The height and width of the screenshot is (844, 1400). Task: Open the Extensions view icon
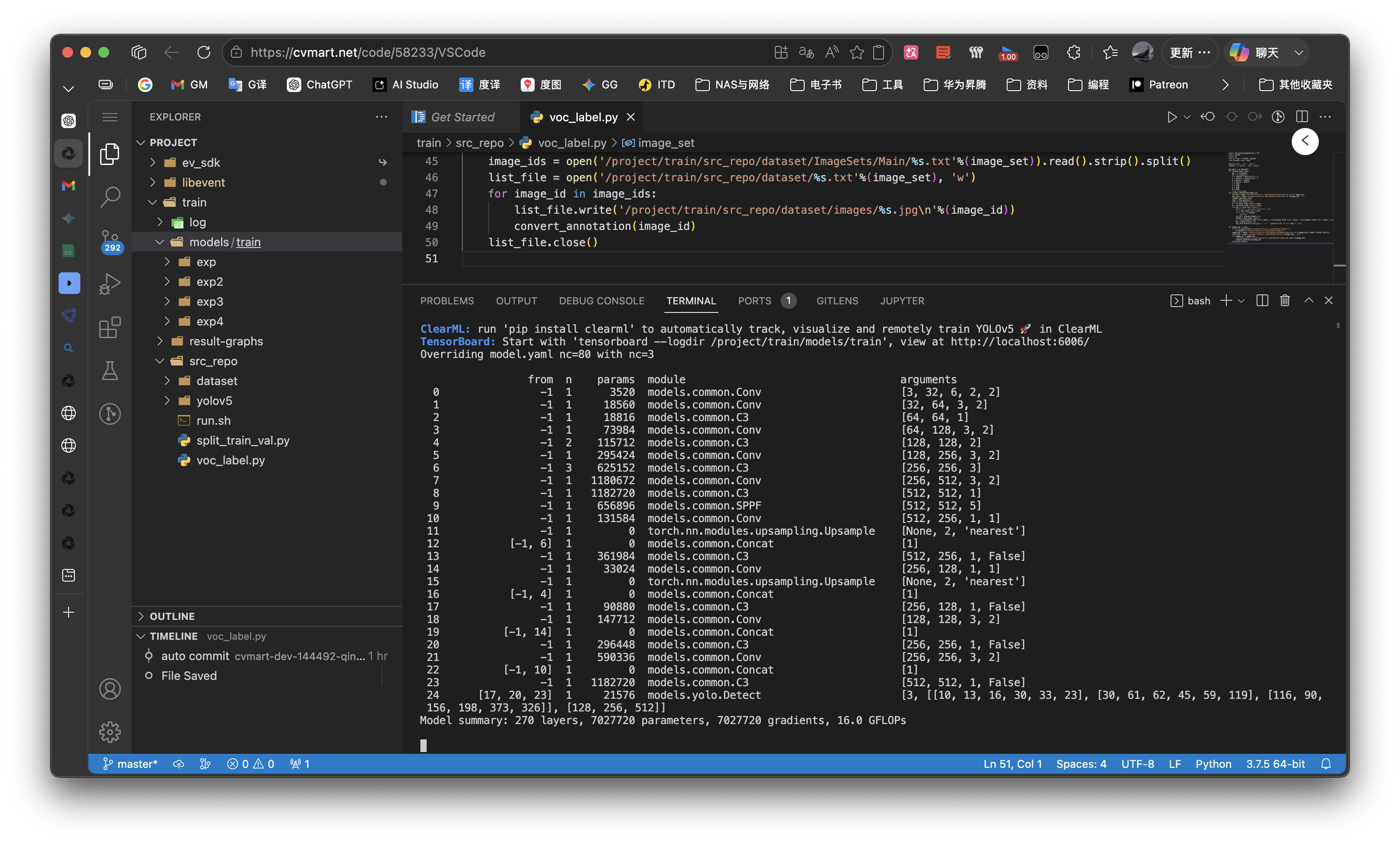click(110, 327)
